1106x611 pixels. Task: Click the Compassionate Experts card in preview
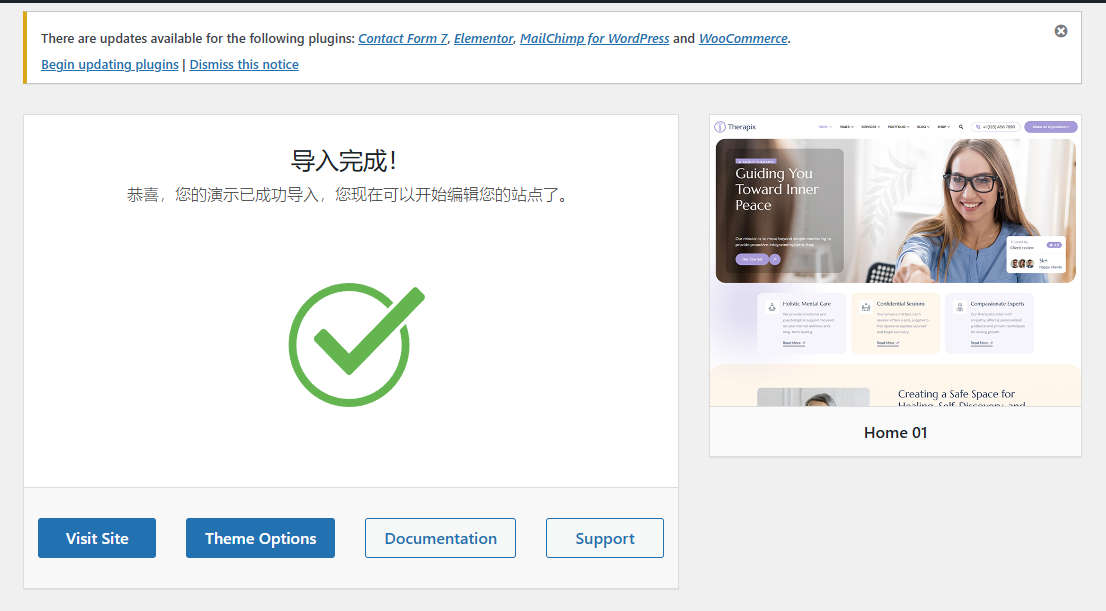point(989,323)
